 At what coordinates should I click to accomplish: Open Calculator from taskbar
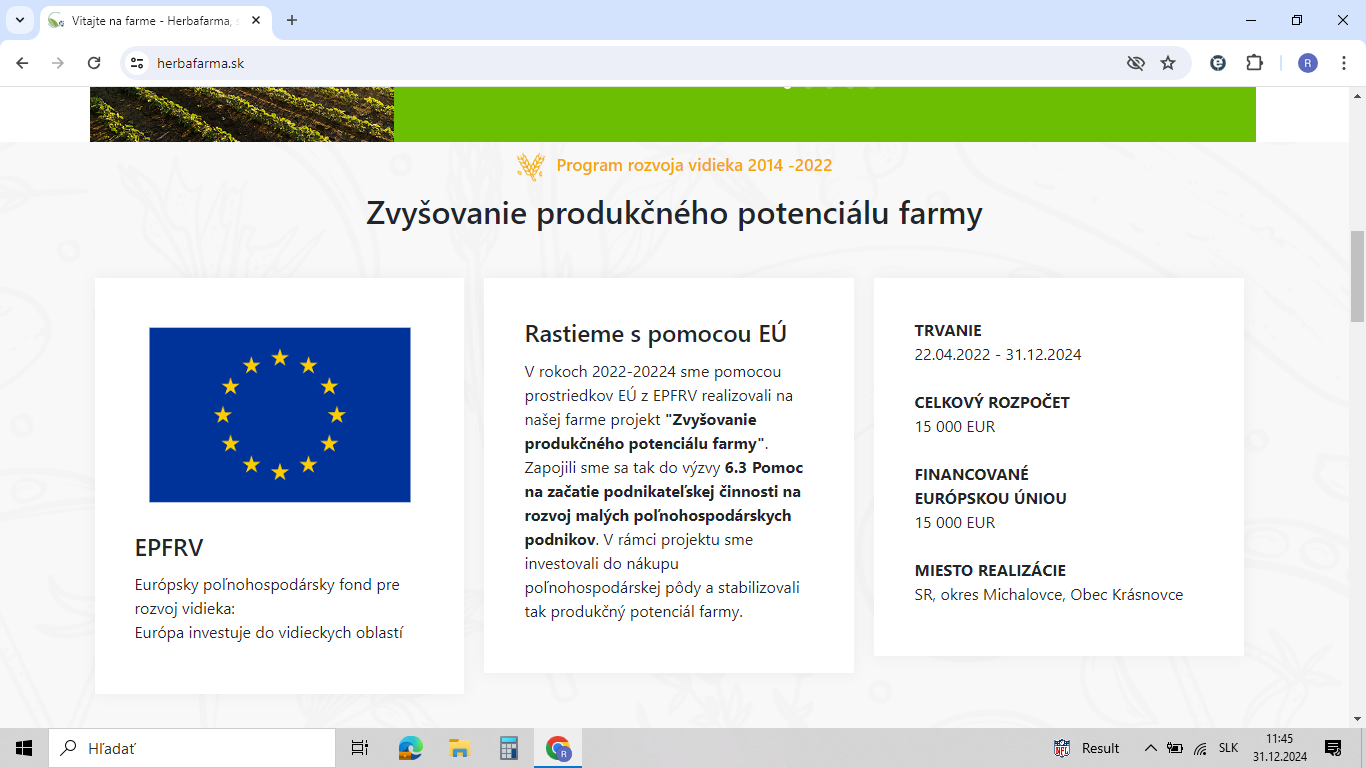[508, 748]
